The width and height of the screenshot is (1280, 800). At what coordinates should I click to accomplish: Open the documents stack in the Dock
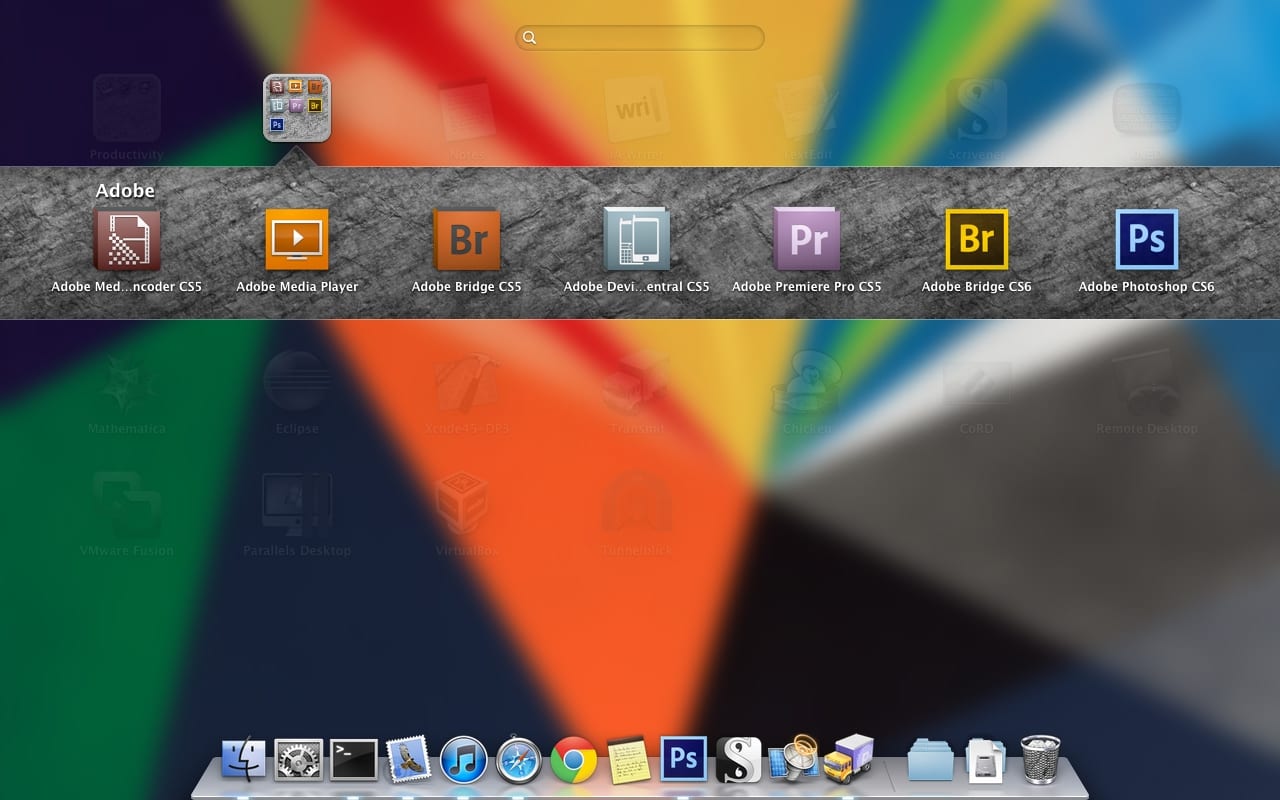click(986, 760)
